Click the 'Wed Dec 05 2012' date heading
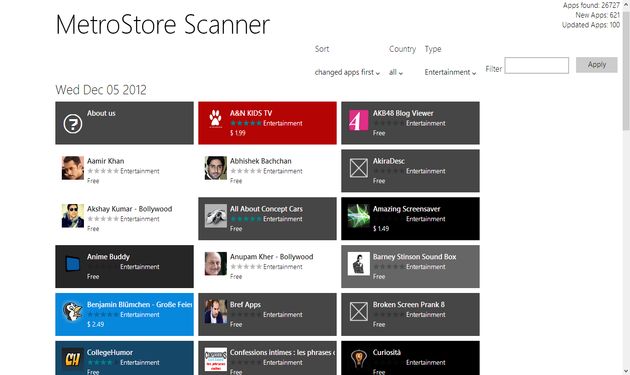 [x=101, y=90]
